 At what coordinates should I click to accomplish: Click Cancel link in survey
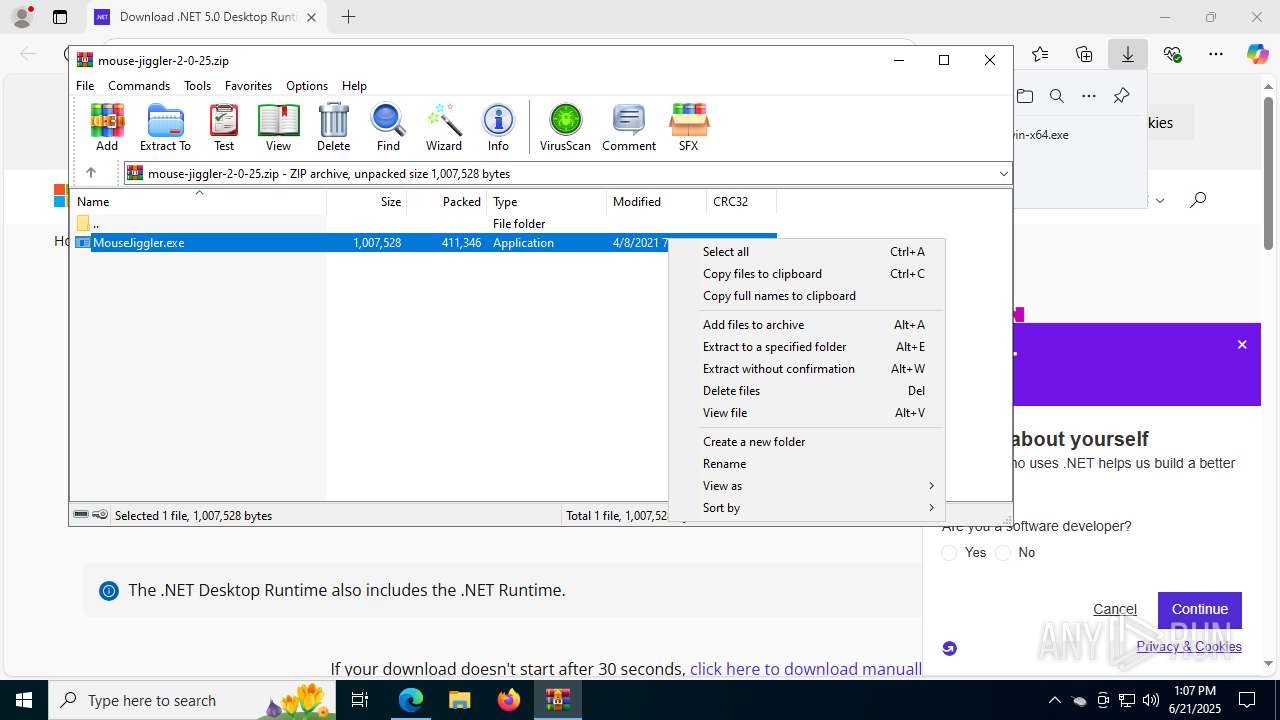coord(1115,609)
